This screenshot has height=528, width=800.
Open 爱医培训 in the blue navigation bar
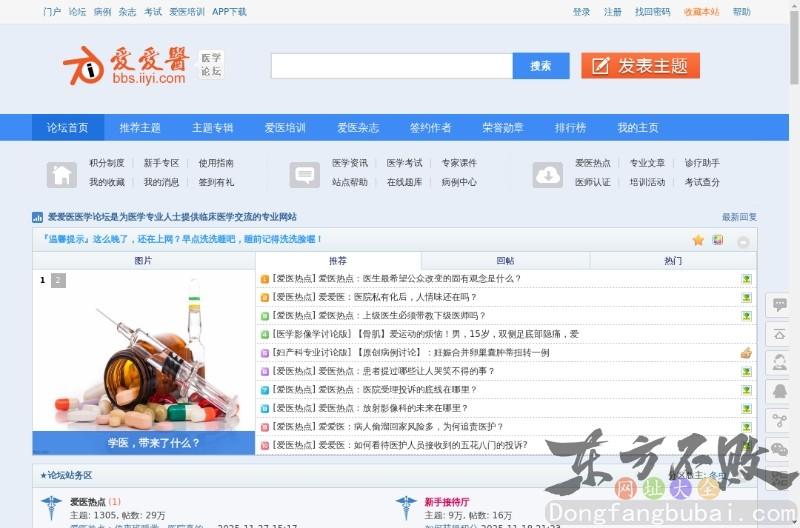coord(285,128)
